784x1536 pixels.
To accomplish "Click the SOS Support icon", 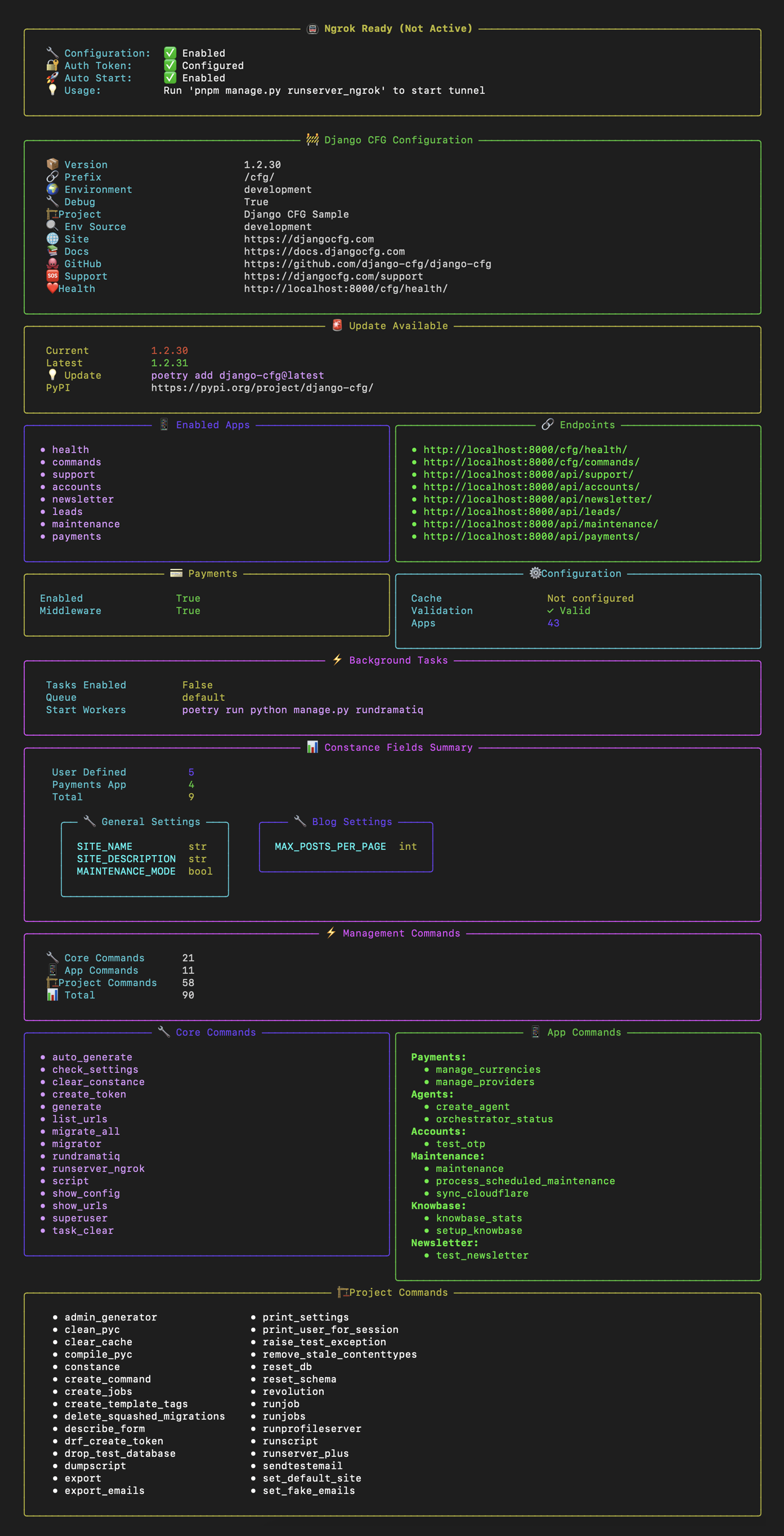I will tap(53, 276).
